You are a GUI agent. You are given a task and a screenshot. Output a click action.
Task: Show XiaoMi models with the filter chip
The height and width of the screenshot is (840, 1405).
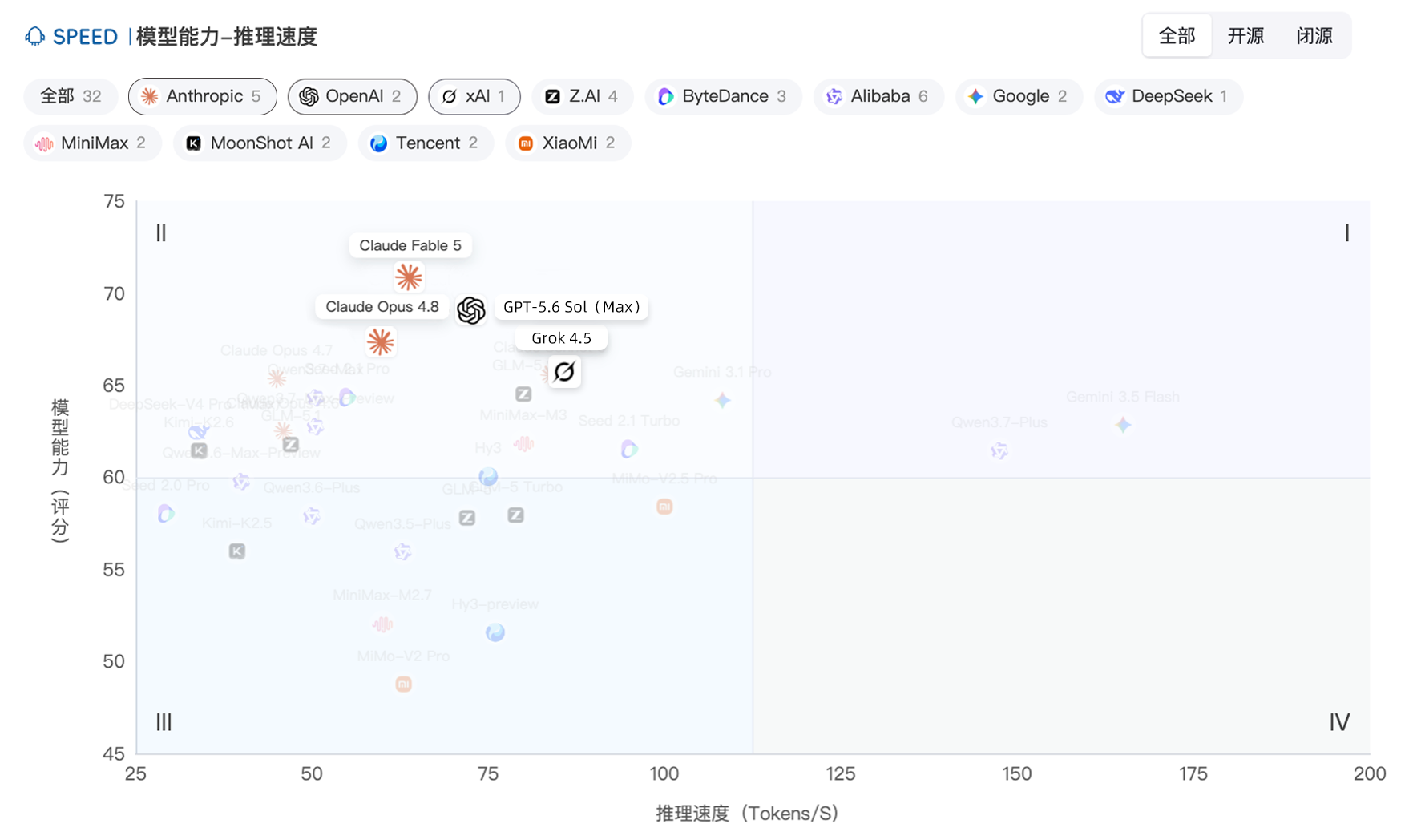(x=567, y=143)
